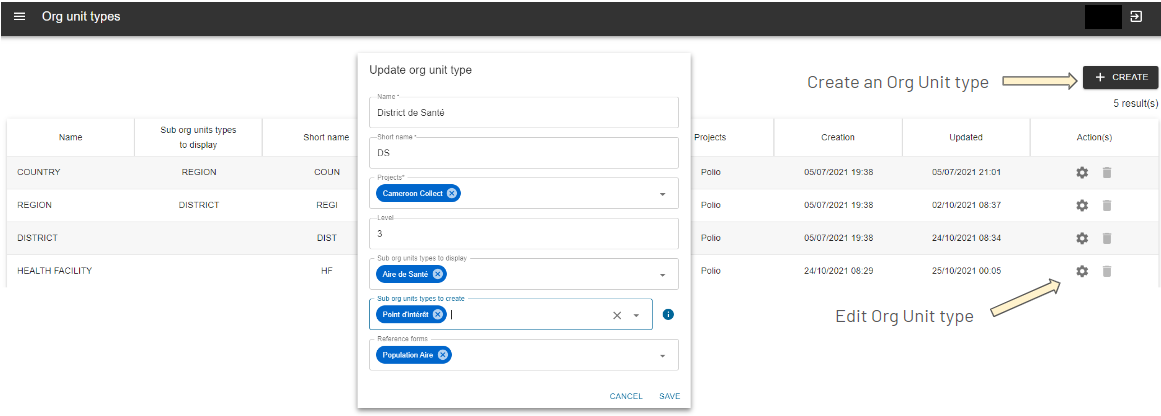The height and width of the screenshot is (416, 1161).
Task: Click the Updated column header
Action: [966, 137]
